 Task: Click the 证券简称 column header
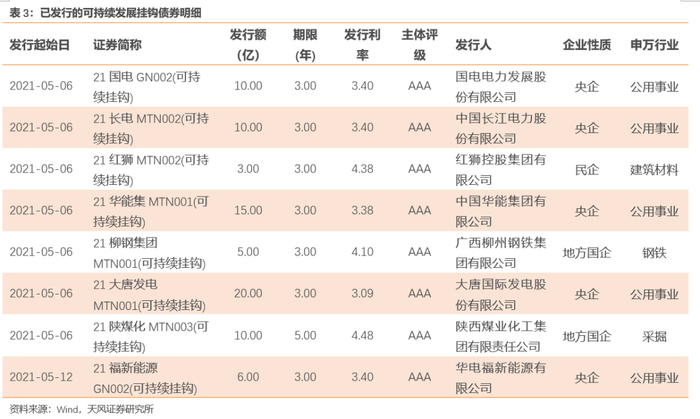(x=117, y=45)
